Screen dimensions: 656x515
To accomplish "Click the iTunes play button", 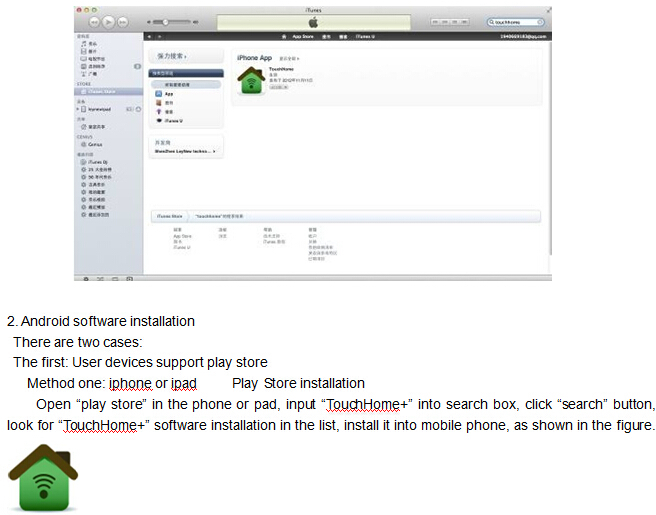I will 108,22.
